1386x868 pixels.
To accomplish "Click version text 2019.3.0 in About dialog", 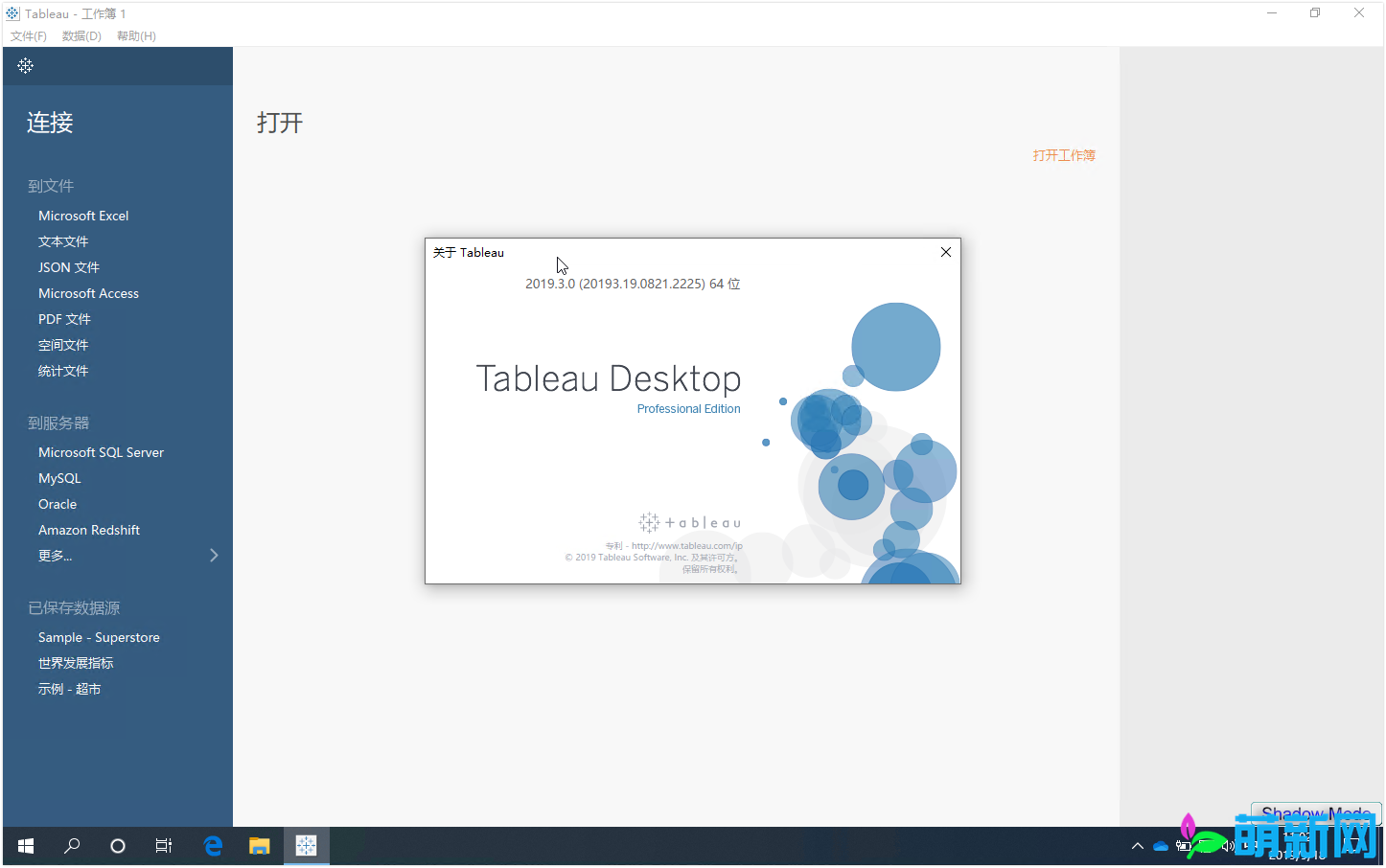I will pyautogui.click(x=633, y=284).
